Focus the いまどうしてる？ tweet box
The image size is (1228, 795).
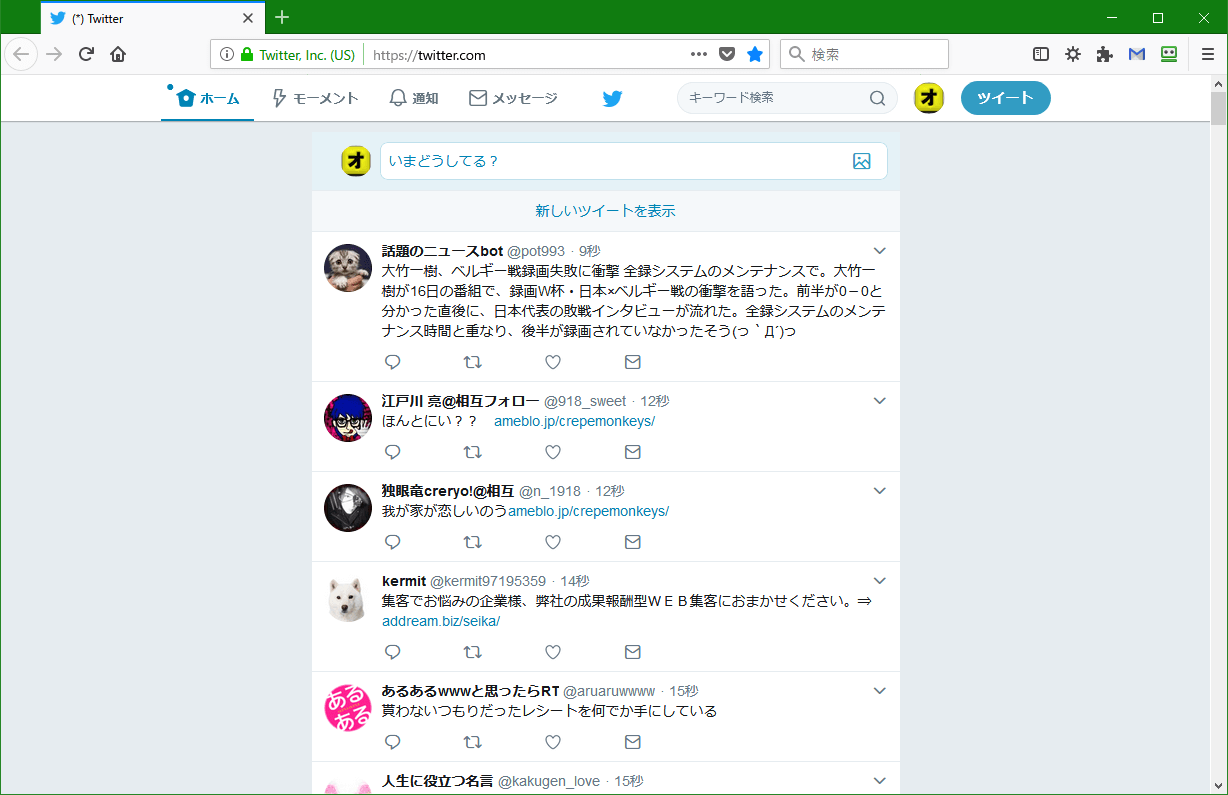pyautogui.click(x=633, y=161)
